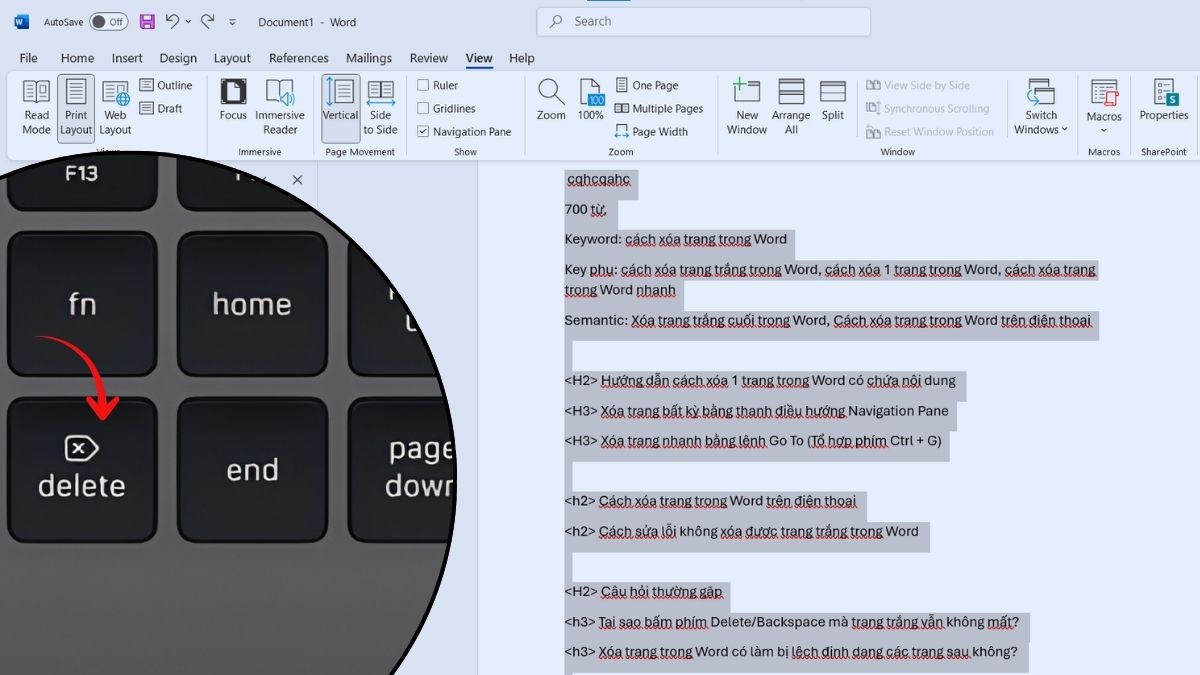
Task: Select Vertical page movement
Action: 340,108
